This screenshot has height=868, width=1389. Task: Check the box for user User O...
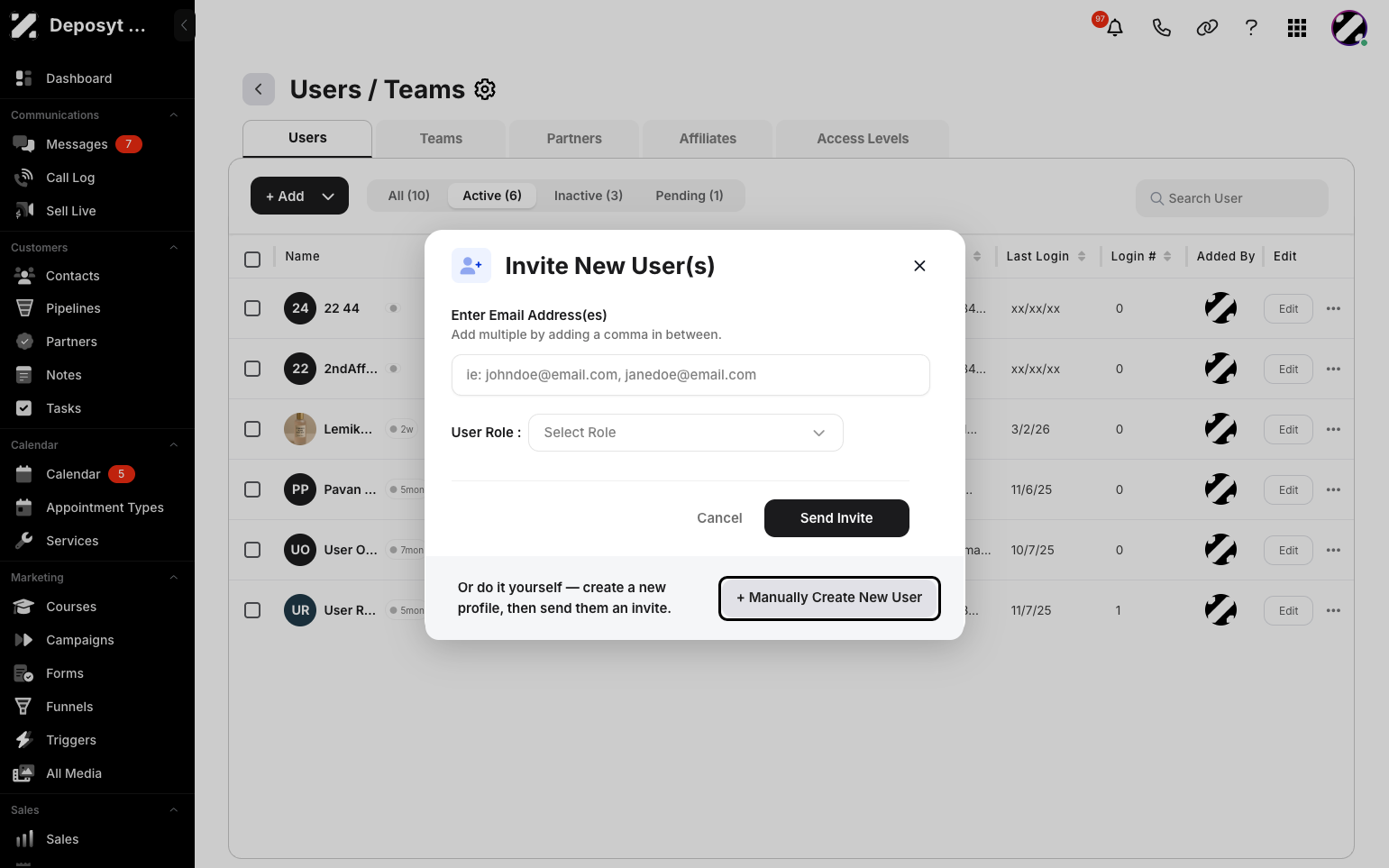pyautogui.click(x=252, y=550)
